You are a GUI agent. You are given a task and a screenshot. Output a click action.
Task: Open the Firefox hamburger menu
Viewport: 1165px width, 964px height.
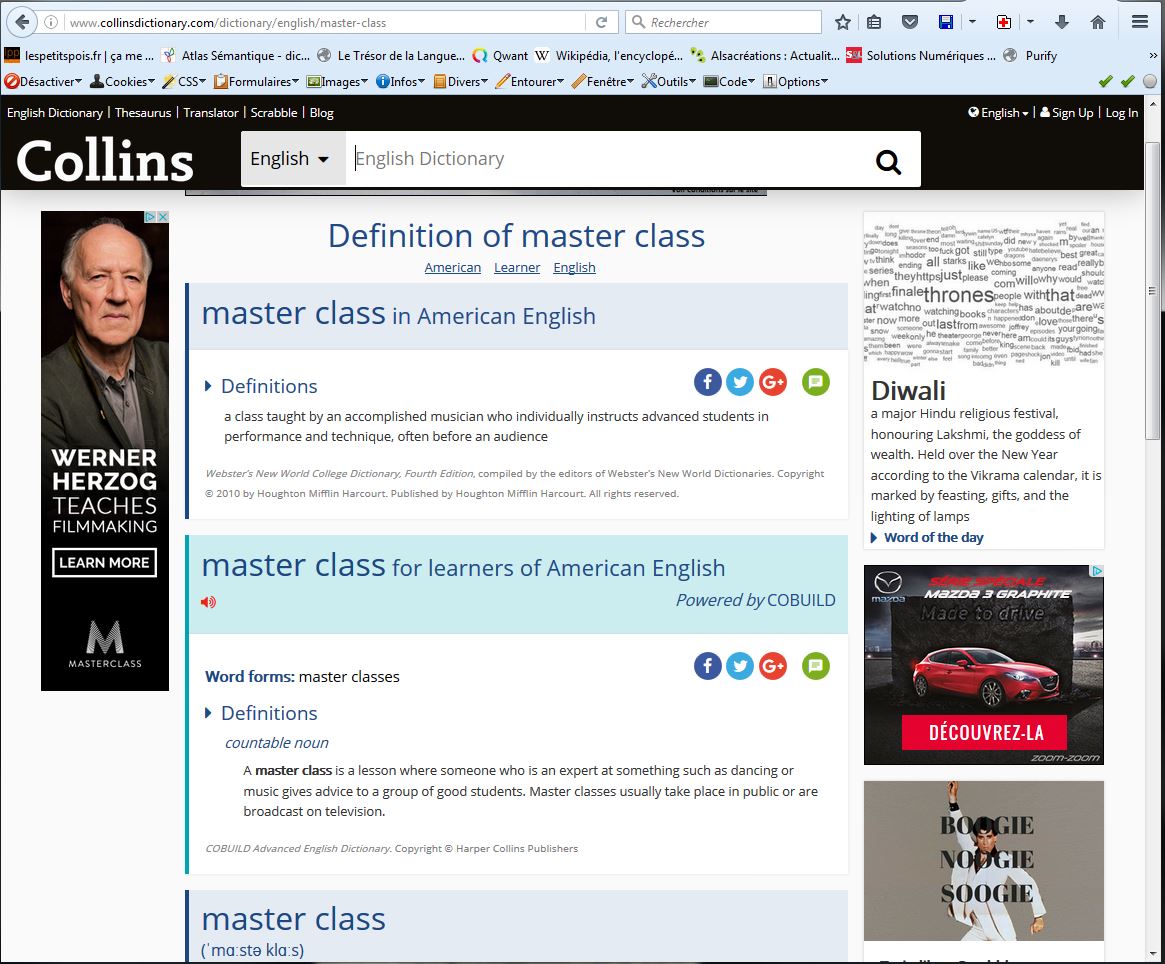pos(1140,22)
